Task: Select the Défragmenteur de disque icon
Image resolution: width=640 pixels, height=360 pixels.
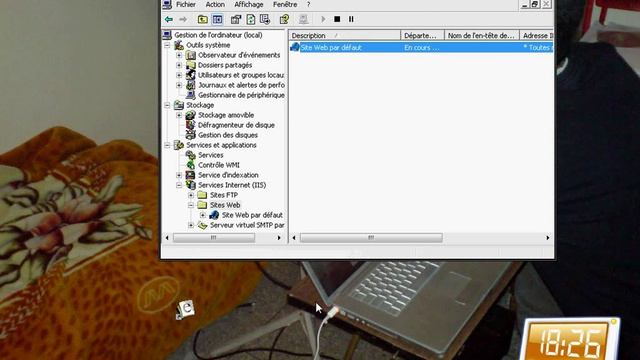Action: coord(191,125)
